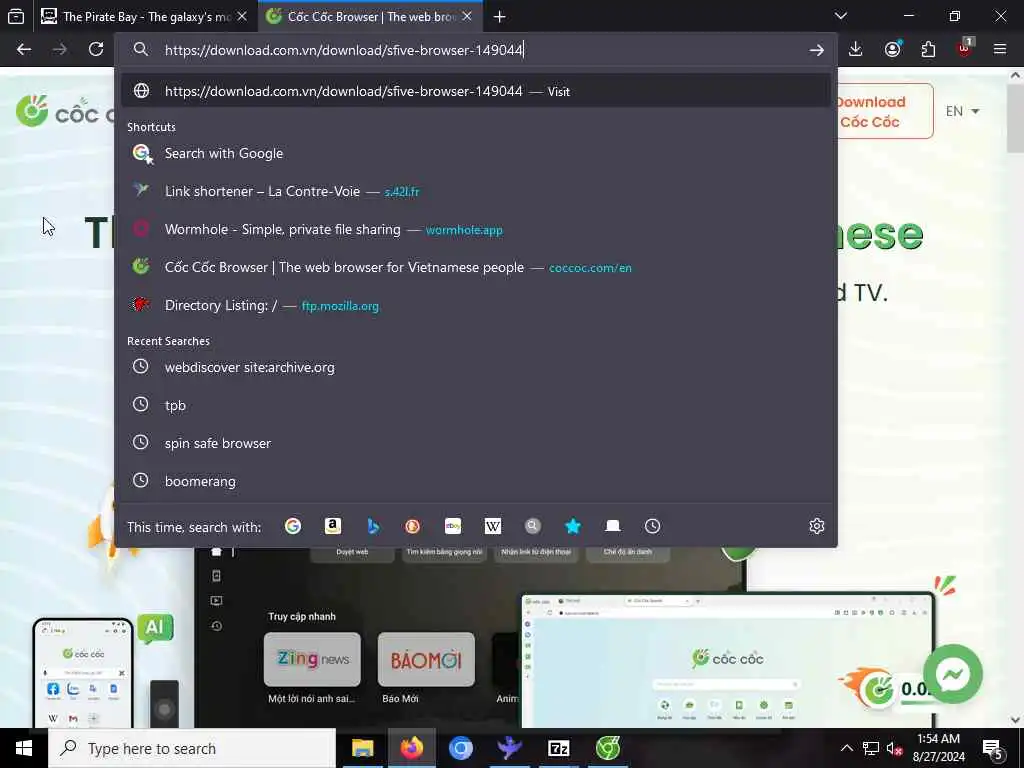This screenshot has width=1024, height=768.
Task: Open Directory Listing ftp.mozilla.org suggestion
Action: pos(475,305)
